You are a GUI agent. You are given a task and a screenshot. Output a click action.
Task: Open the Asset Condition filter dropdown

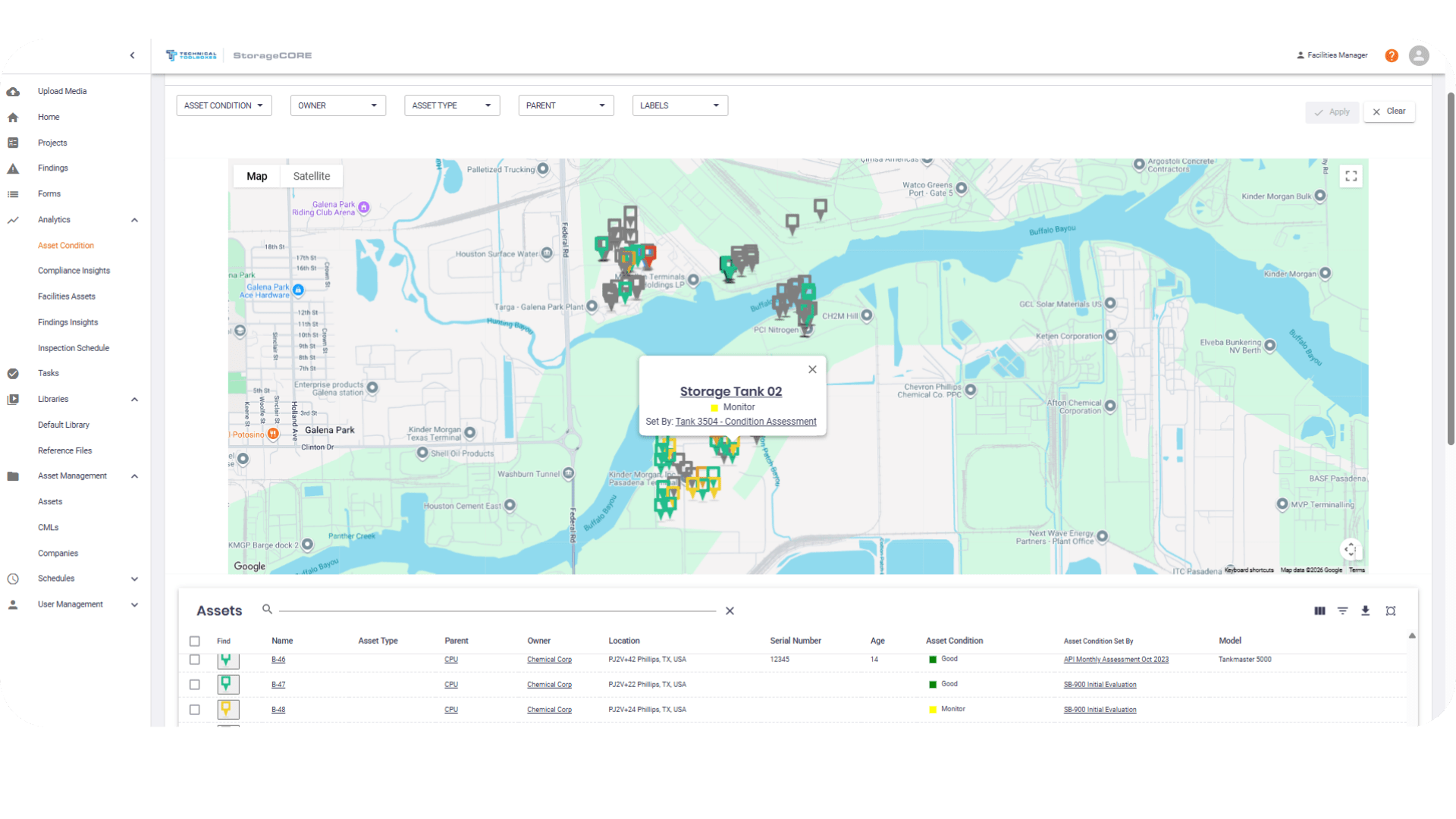coord(224,105)
